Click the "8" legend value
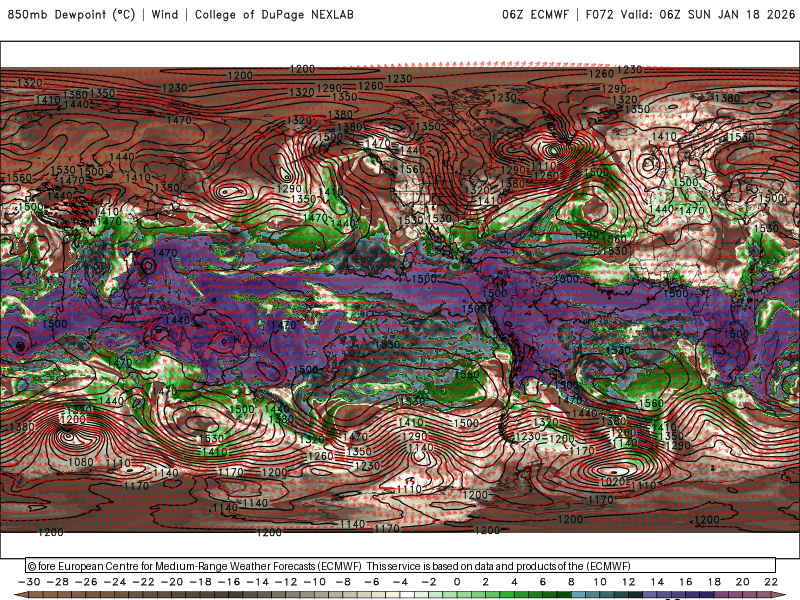The width and height of the screenshot is (800, 600). 571,582
